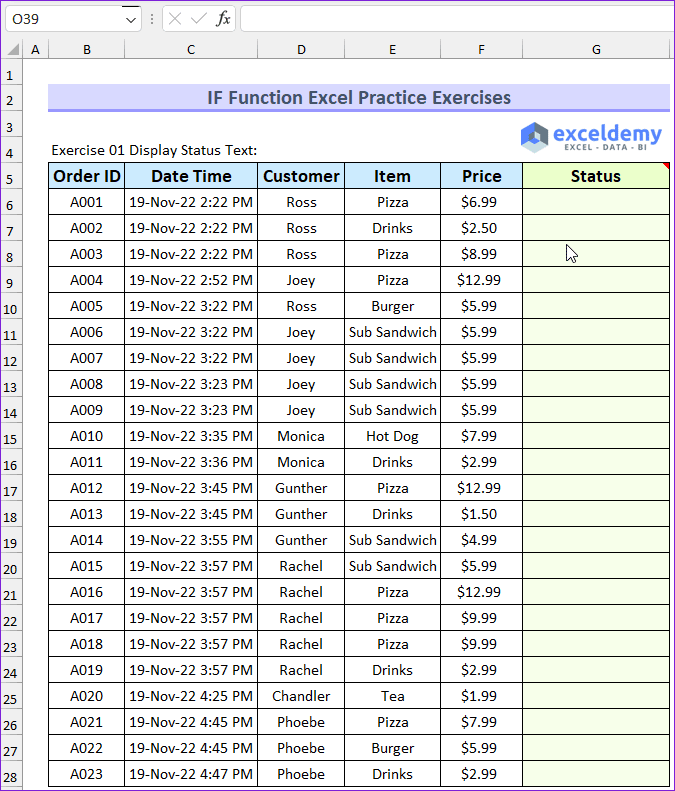
Task: Open the Name Box dropdown arrow
Action: (x=132, y=18)
